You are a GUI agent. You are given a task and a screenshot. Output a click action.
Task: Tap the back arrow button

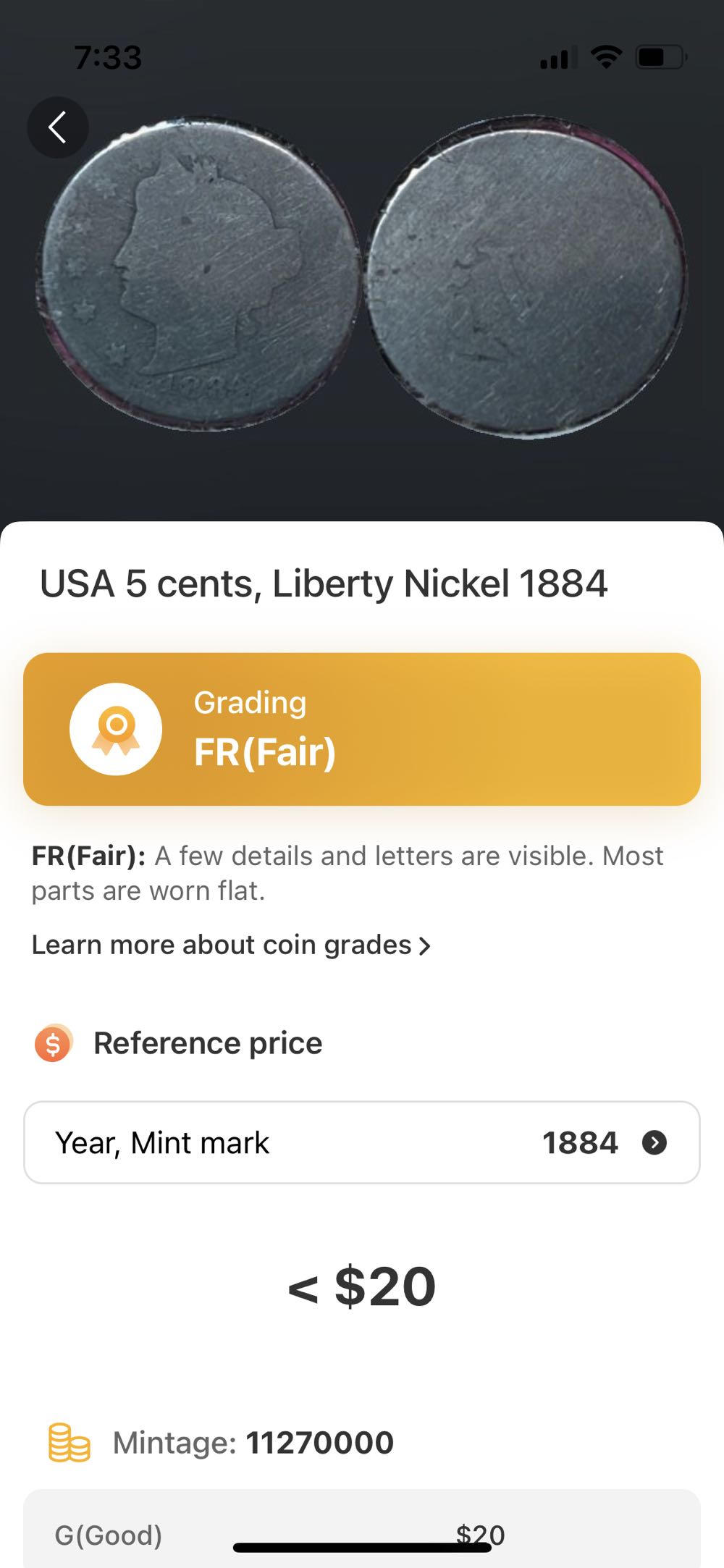click(58, 127)
